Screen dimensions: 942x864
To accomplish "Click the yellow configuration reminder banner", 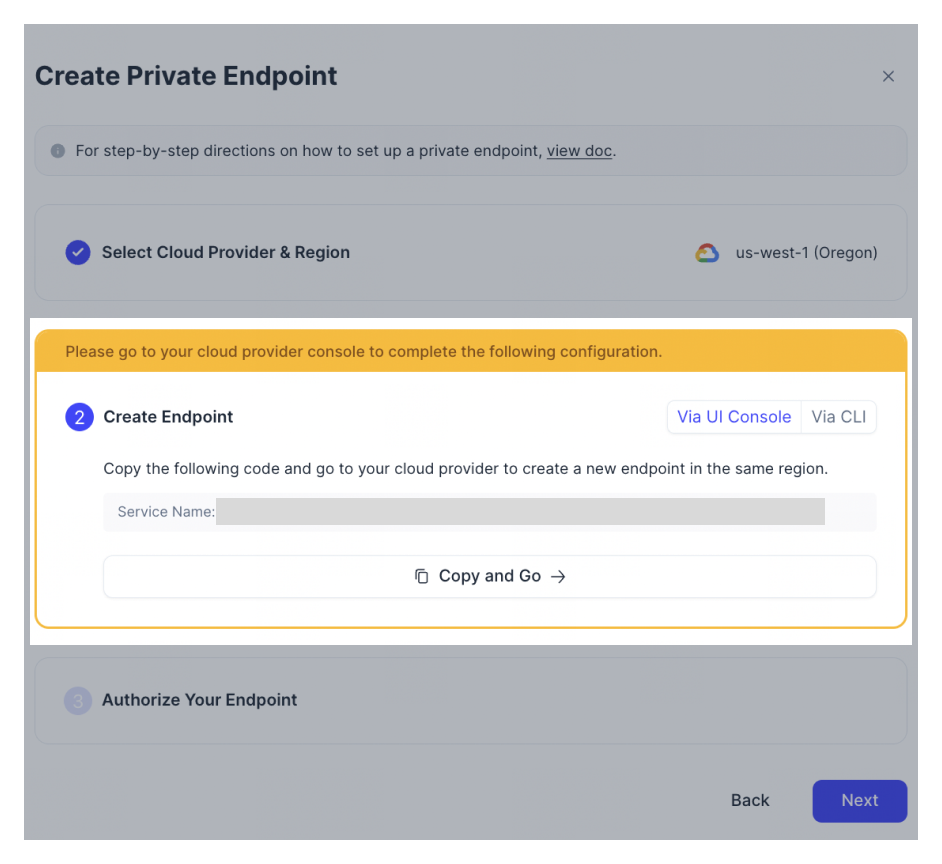I will pos(470,351).
